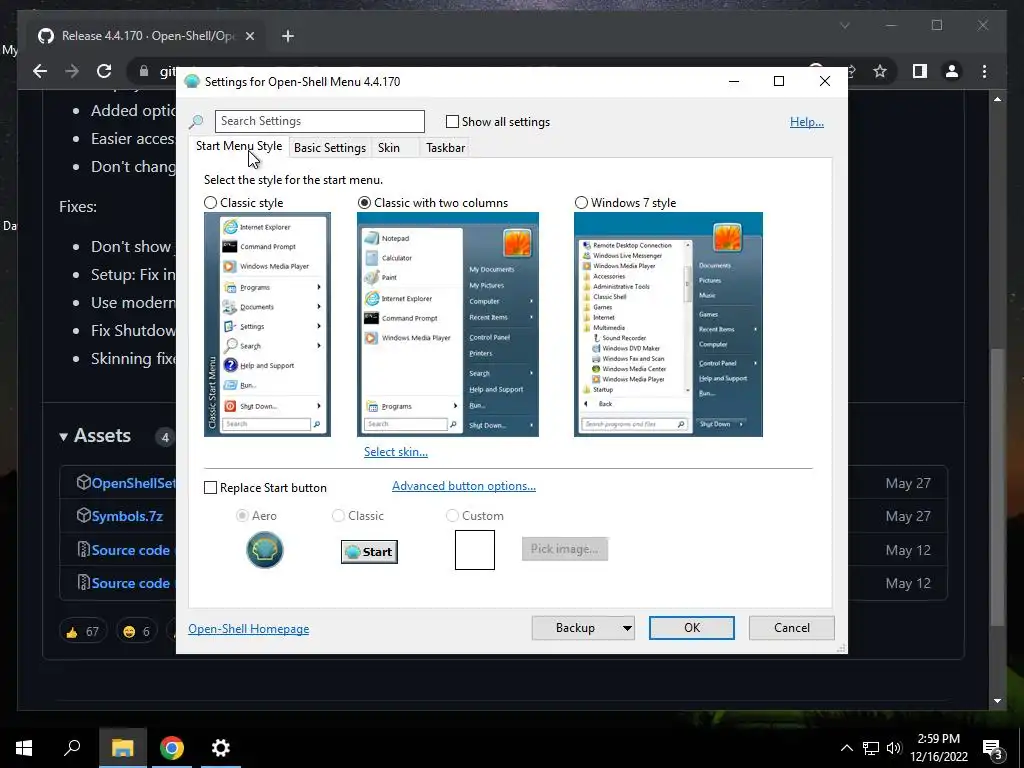The image size is (1024, 768).
Task: Click the Classic two columns preview thumbnail
Action: [448, 325]
